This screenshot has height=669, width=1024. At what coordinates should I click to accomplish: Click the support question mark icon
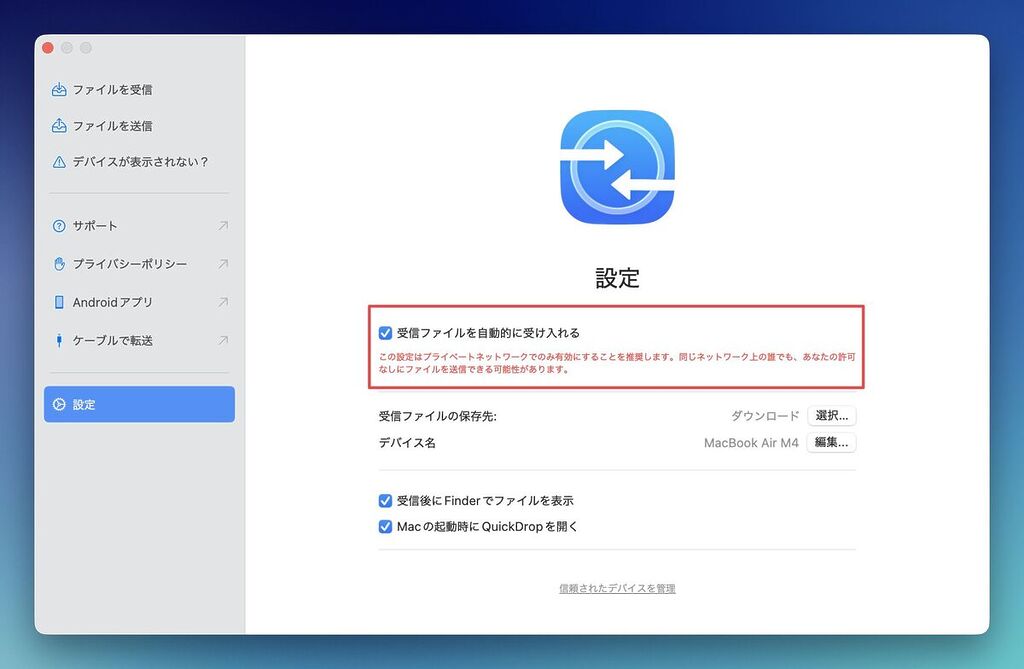click(59, 226)
